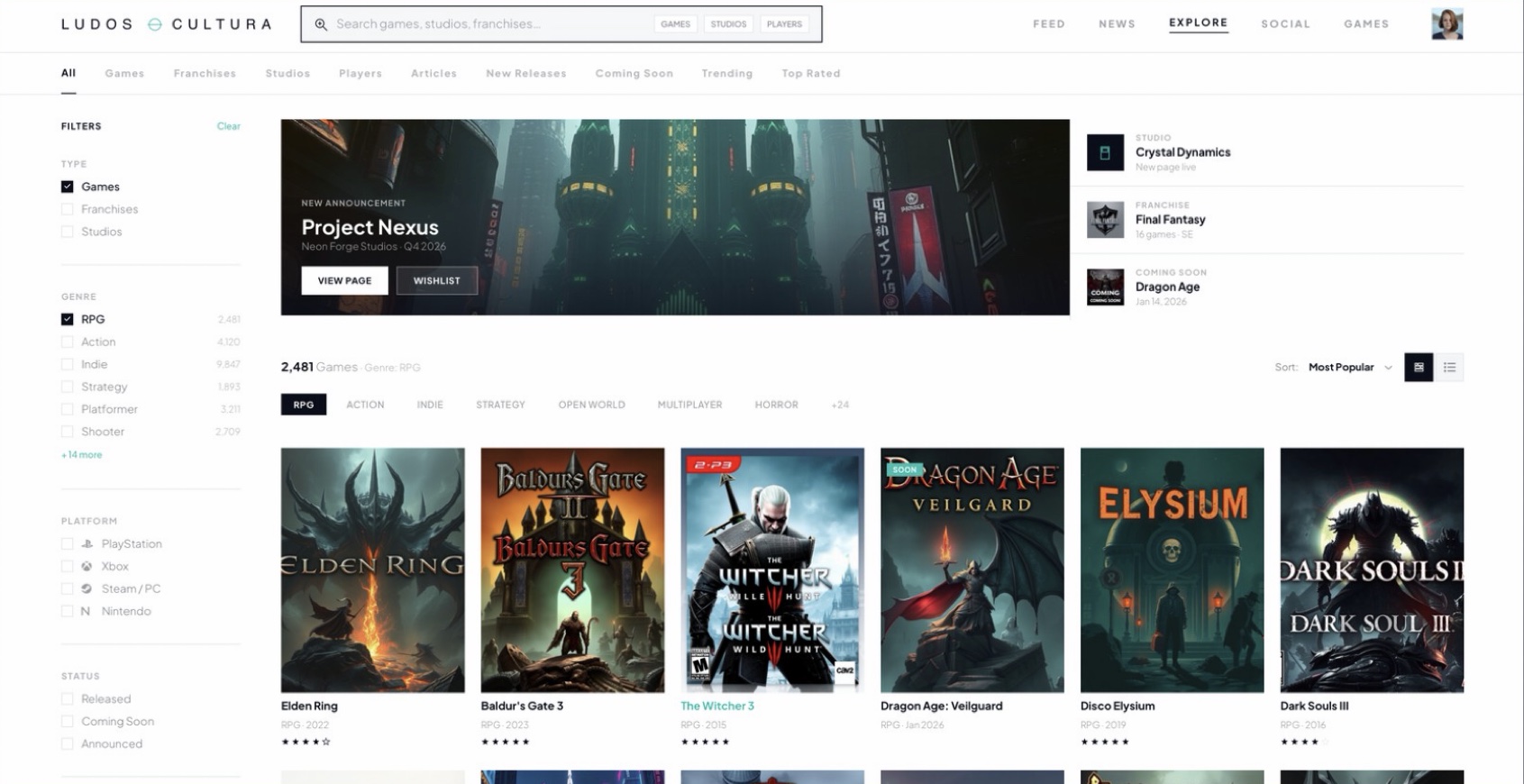This screenshot has width=1524, height=784.
Task: Open the Final Fantasy franchise icon
Action: [1105, 220]
